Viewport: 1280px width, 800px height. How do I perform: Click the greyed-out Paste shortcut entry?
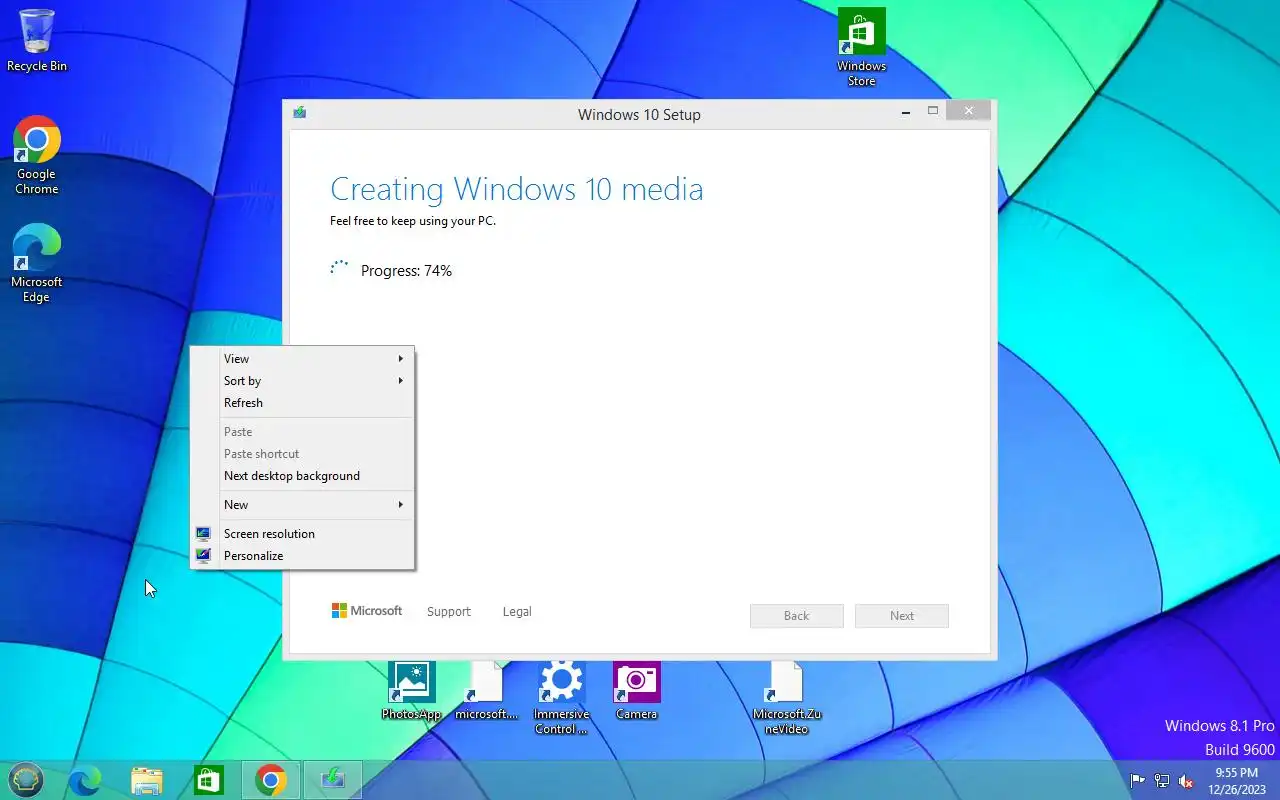point(302,454)
